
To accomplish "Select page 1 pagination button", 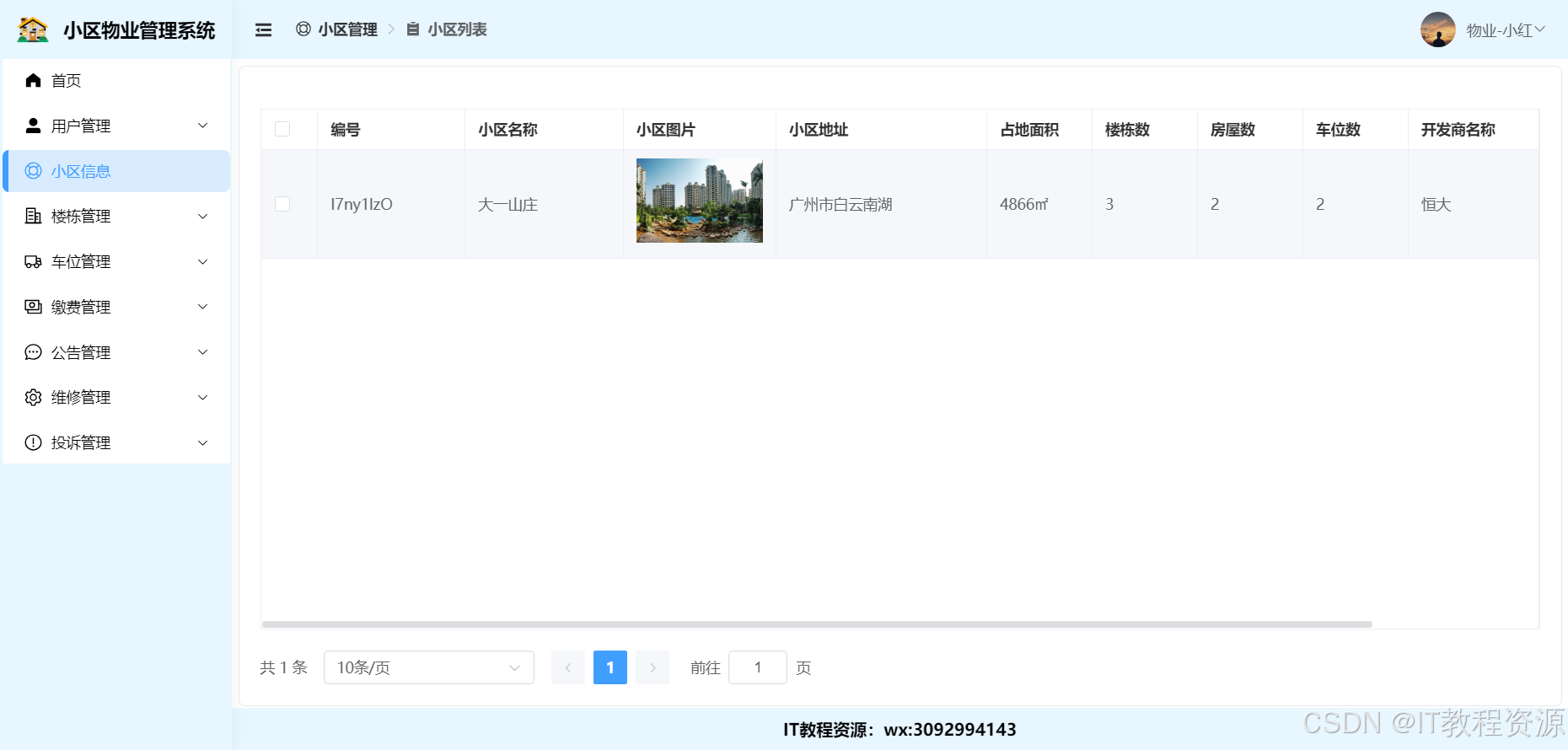I will pyautogui.click(x=610, y=667).
